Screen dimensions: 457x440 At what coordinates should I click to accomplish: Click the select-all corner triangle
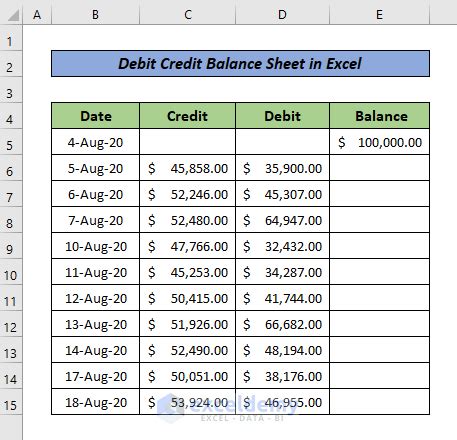pos(13,15)
